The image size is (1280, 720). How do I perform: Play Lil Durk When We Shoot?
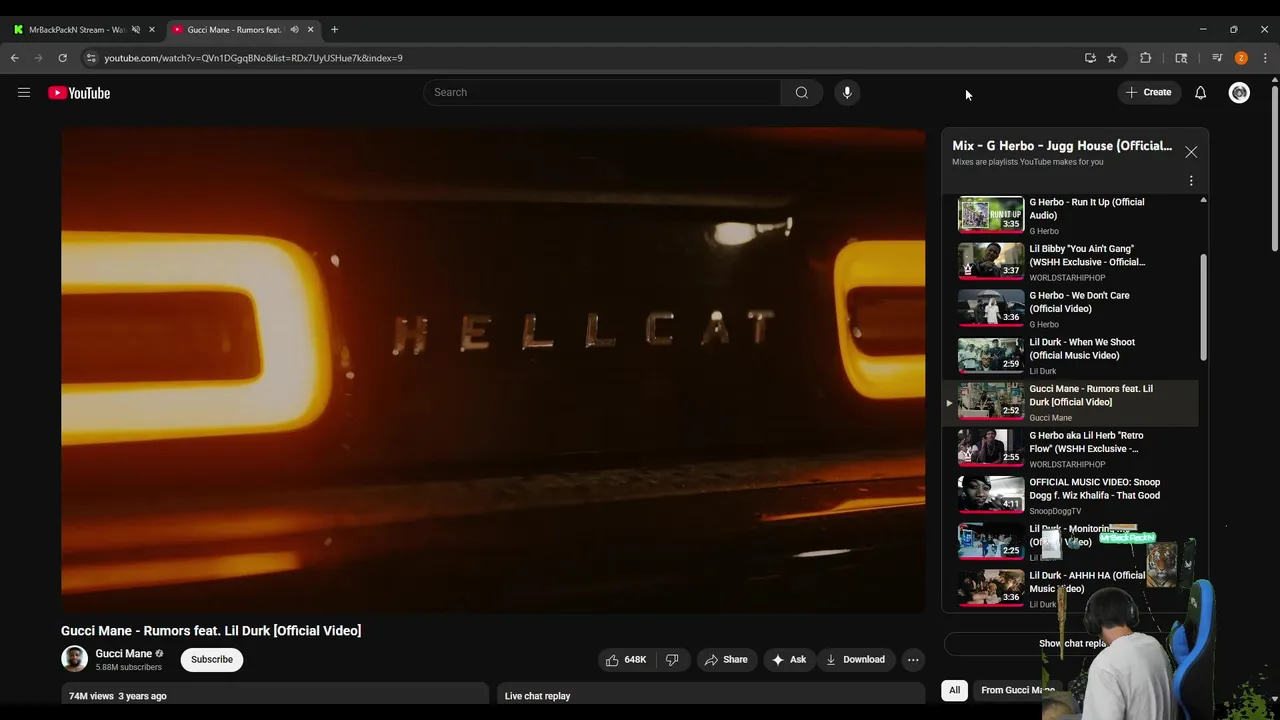1070,356
